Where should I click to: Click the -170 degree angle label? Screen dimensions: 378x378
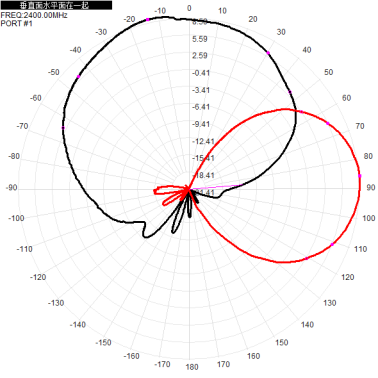coord(162,364)
